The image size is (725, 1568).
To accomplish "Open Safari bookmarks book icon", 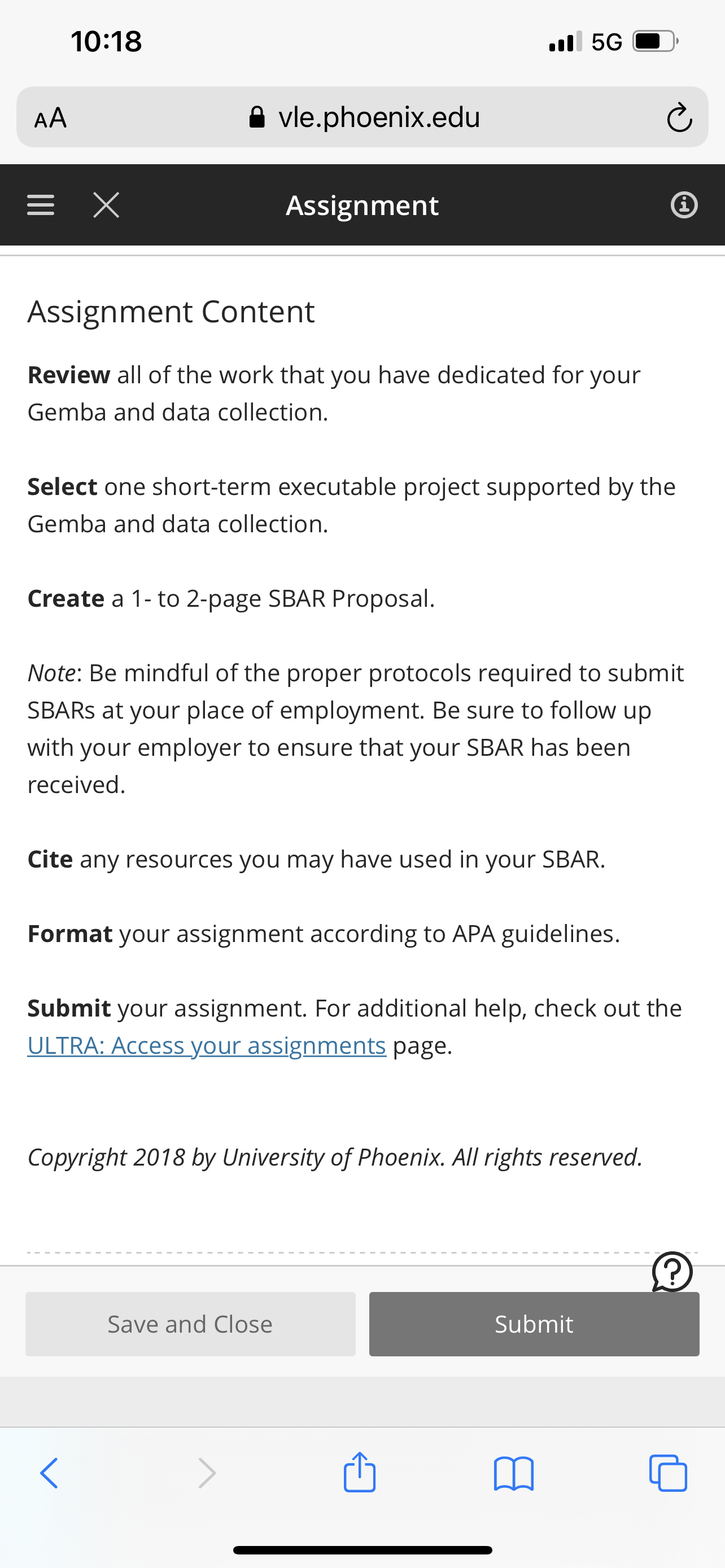I will click(x=514, y=1473).
